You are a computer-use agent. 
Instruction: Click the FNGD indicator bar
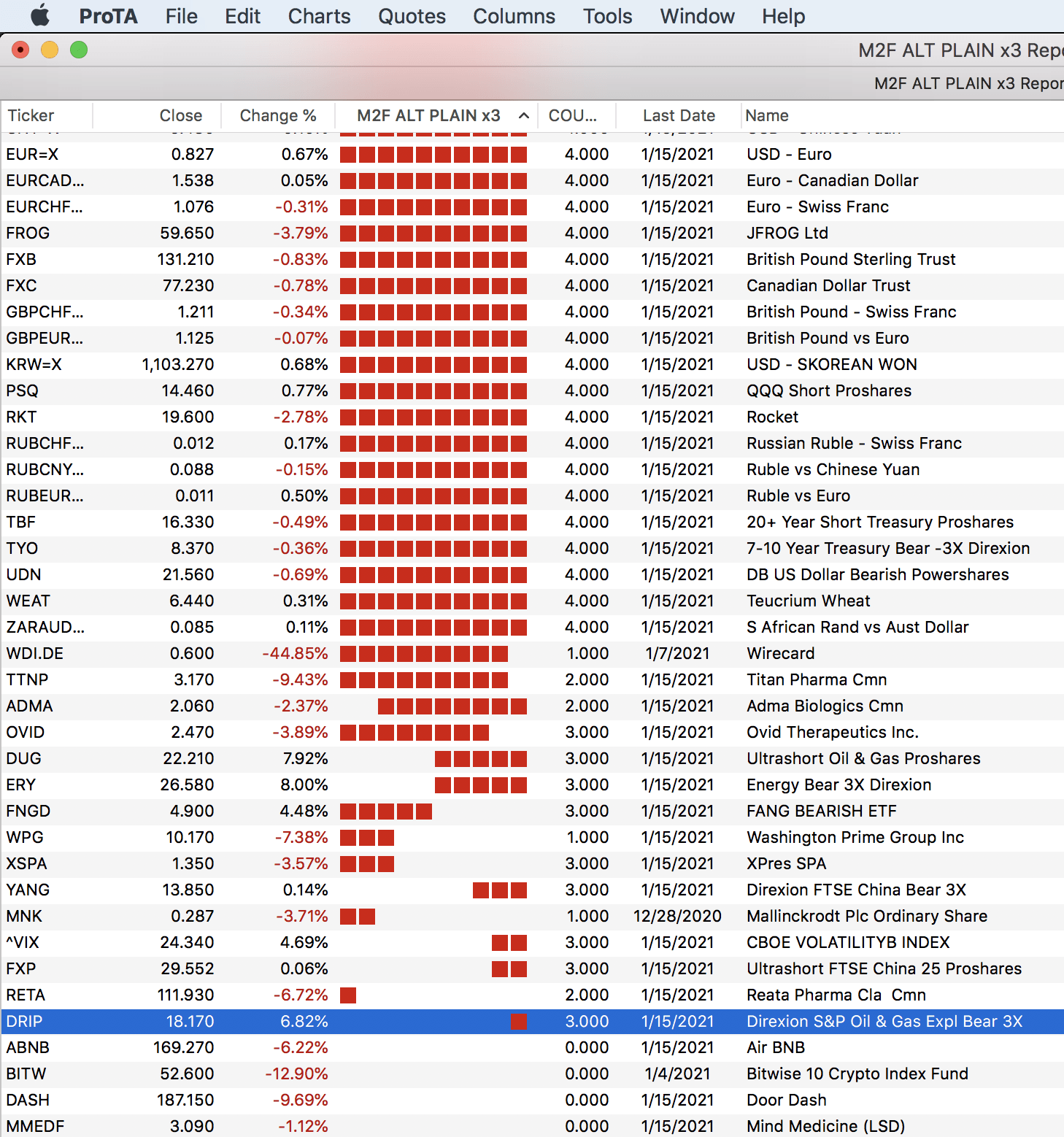(386, 811)
